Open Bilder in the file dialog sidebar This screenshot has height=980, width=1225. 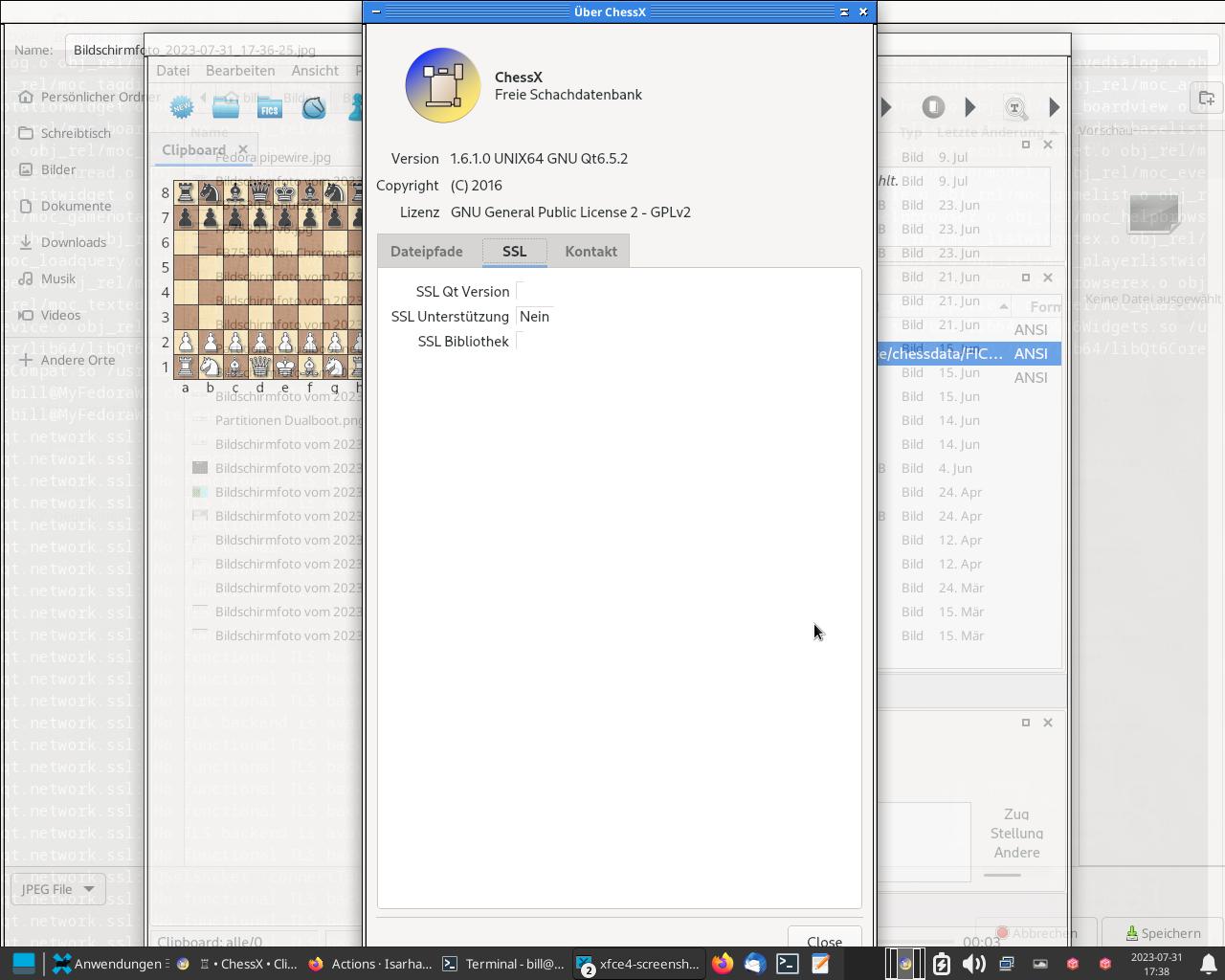pos(58,169)
